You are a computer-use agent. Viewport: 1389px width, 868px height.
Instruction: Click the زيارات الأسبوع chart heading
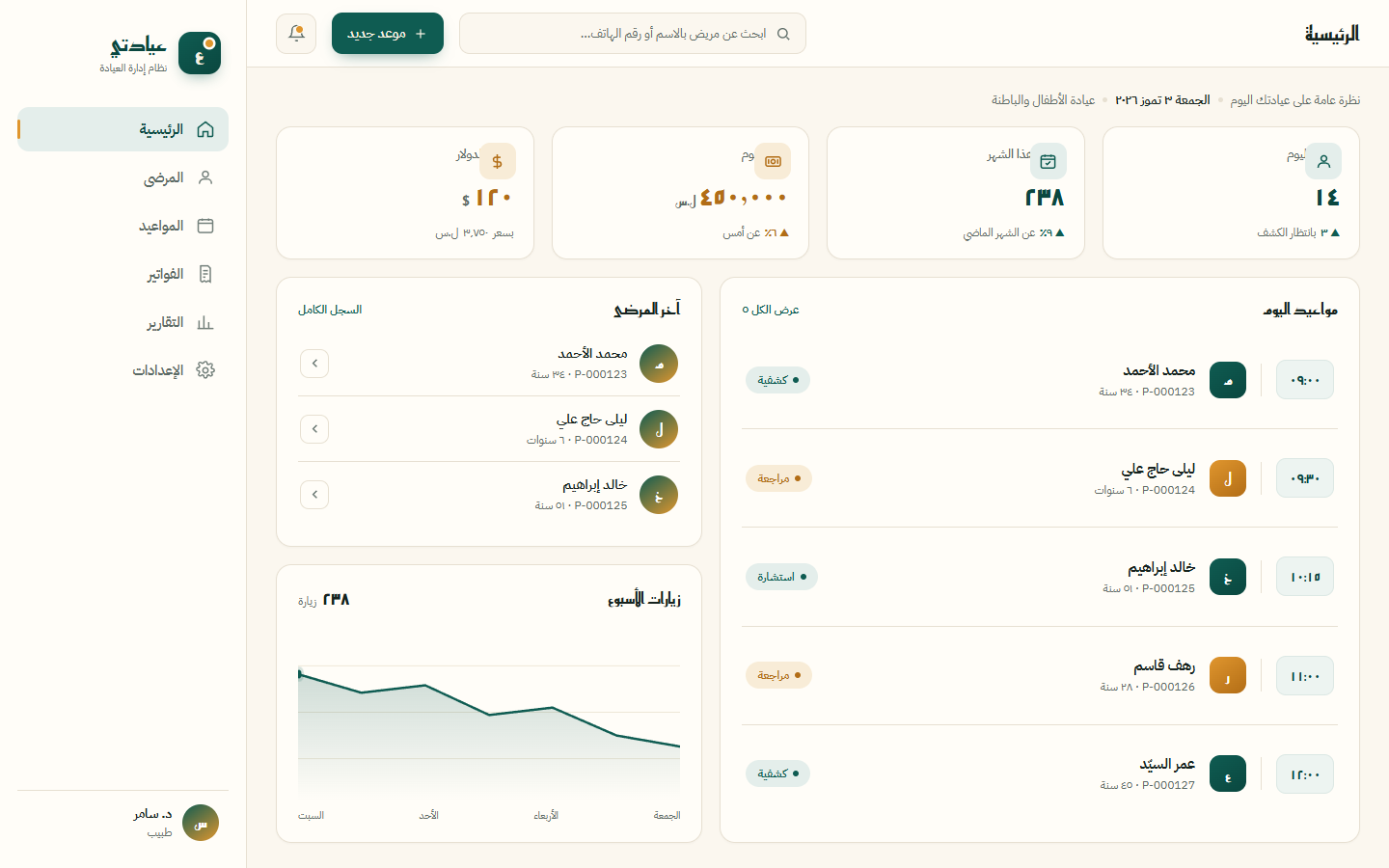tap(644, 599)
